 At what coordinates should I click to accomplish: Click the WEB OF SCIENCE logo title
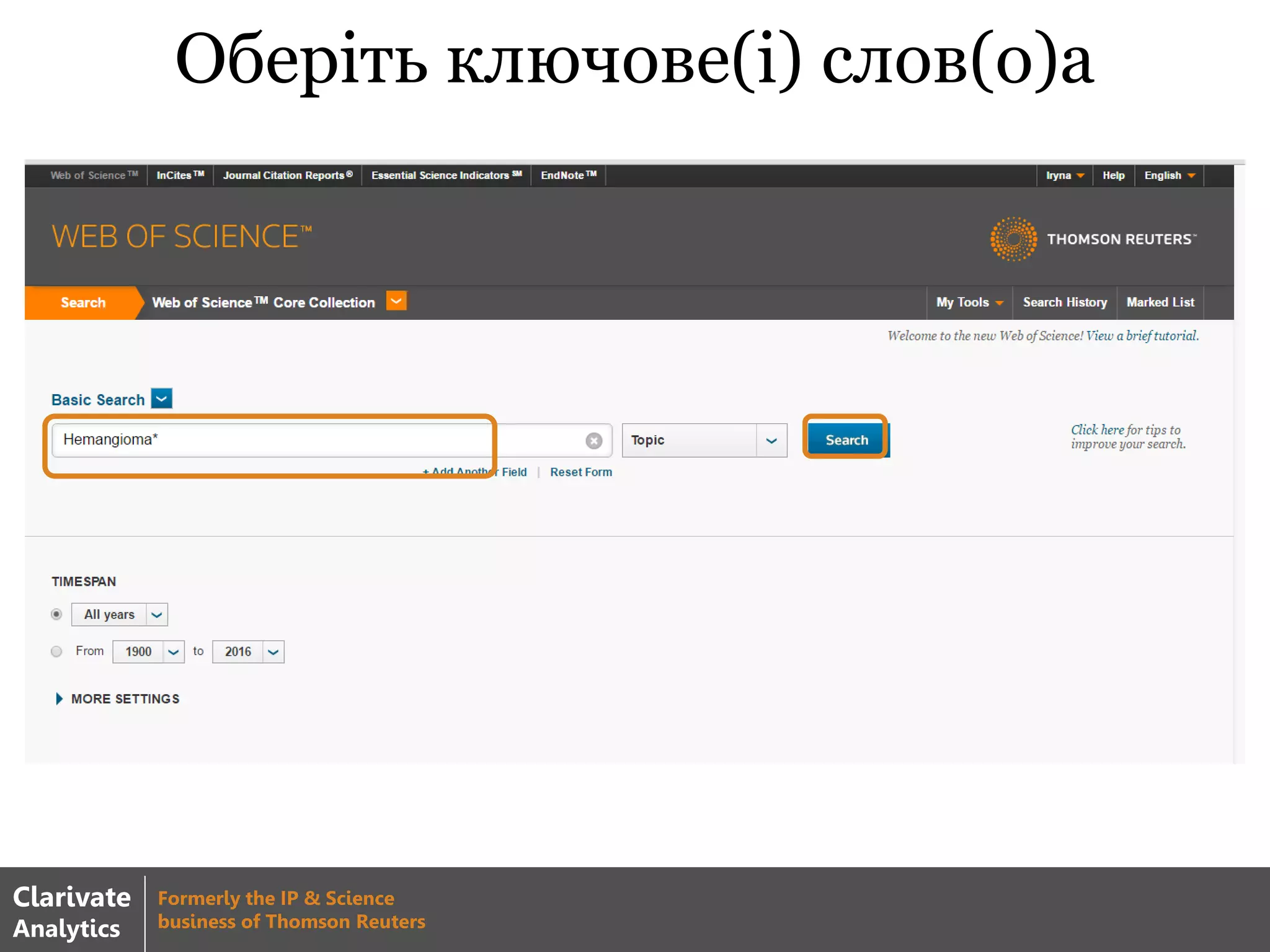point(182,237)
